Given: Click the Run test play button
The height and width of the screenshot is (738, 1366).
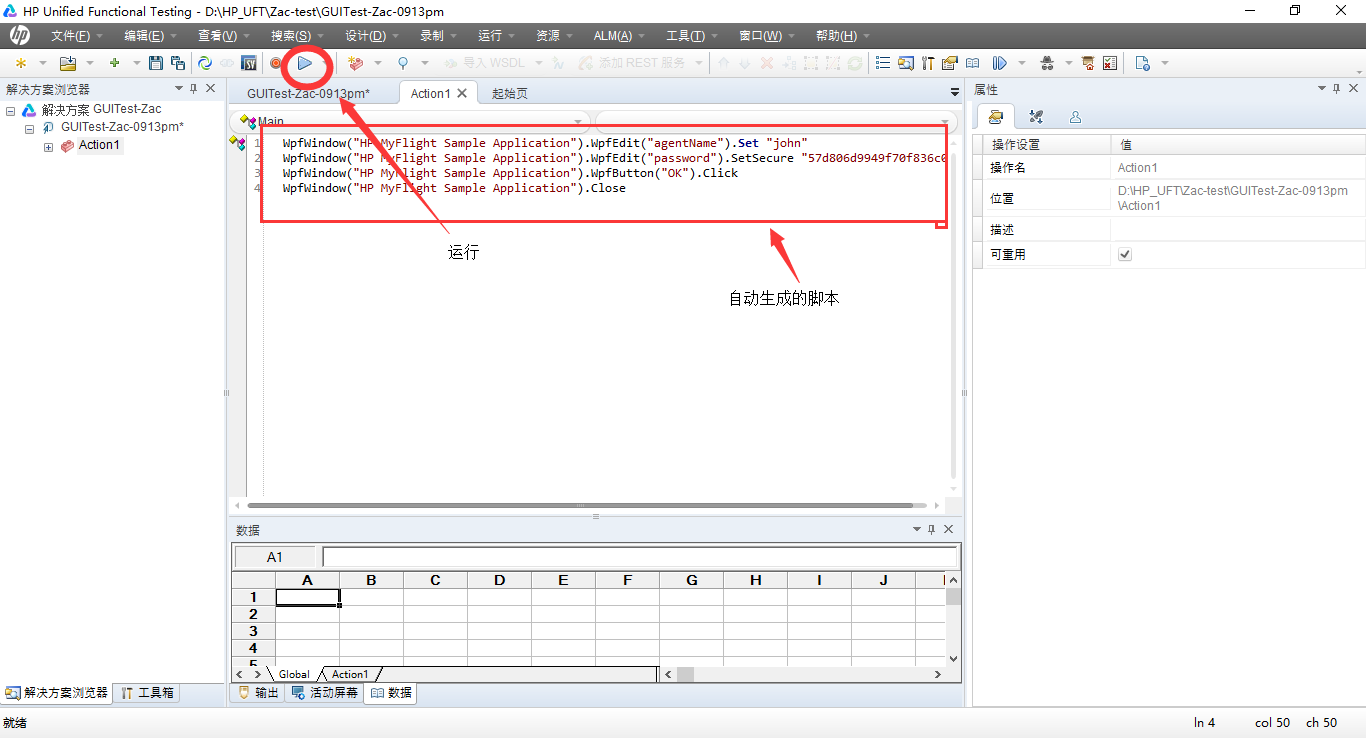Looking at the screenshot, I should click(x=305, y=63).
